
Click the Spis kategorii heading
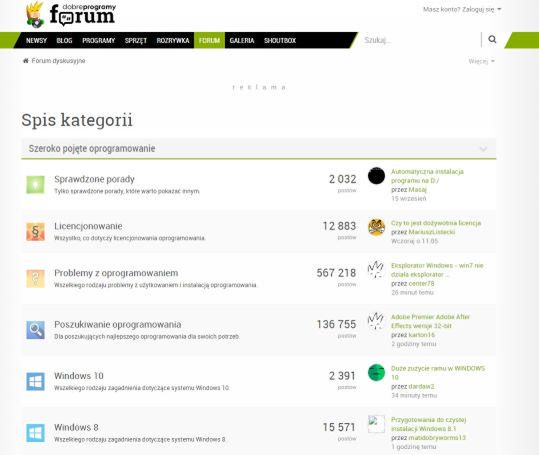click(x=77, y=120)
